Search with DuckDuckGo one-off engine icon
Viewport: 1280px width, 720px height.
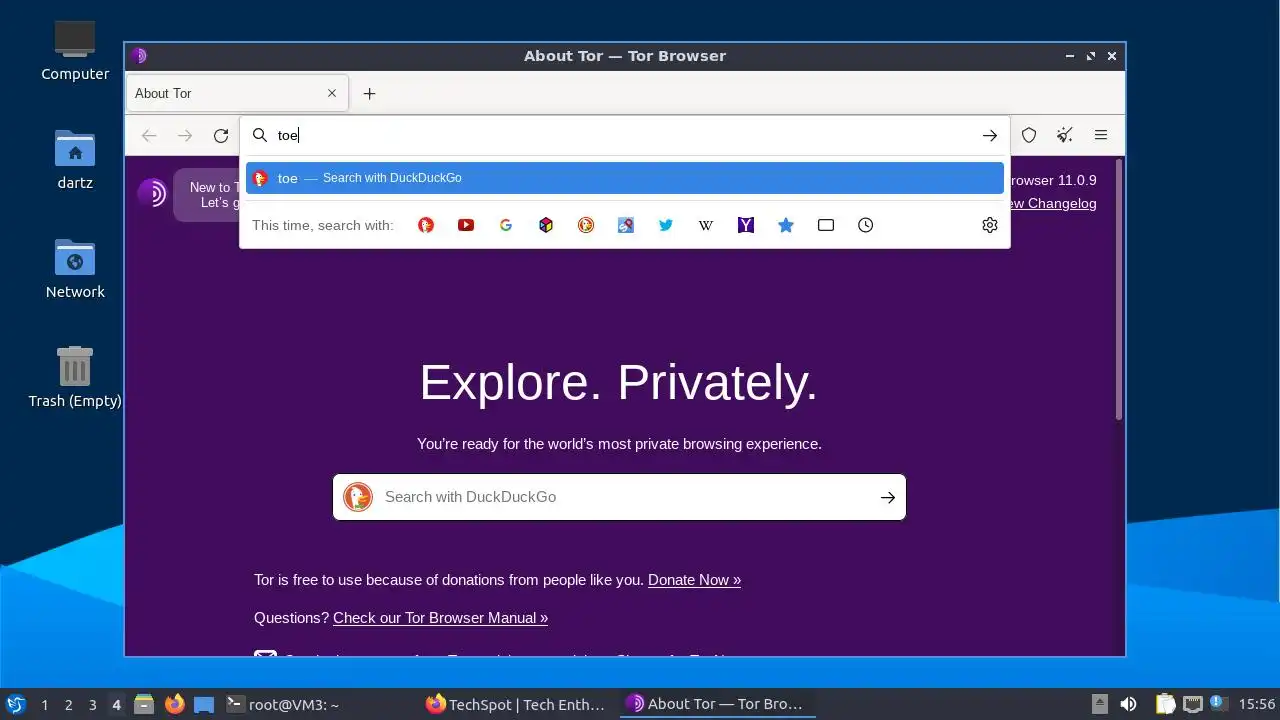[x=426, y=225]
